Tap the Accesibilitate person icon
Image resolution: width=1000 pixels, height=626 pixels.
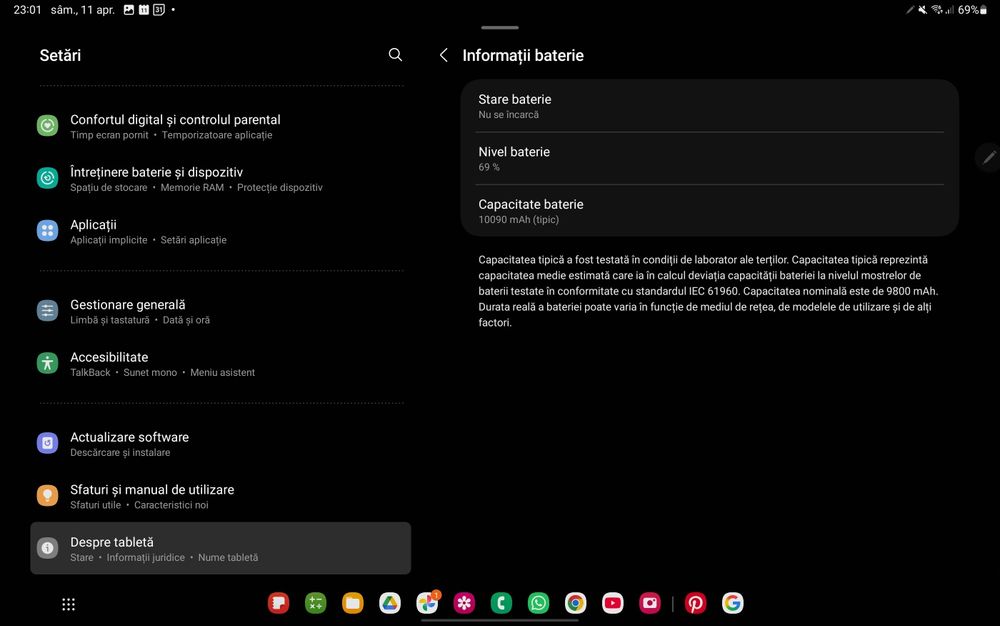pos(47,363)
